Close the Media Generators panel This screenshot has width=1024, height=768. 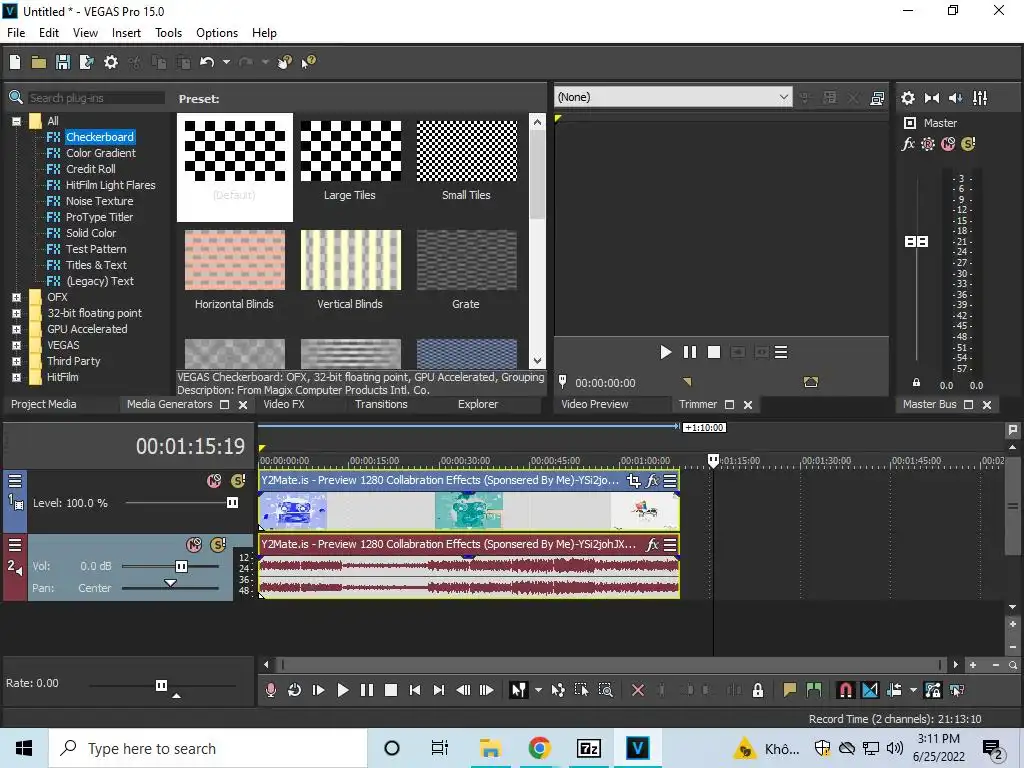coord(243,405)
